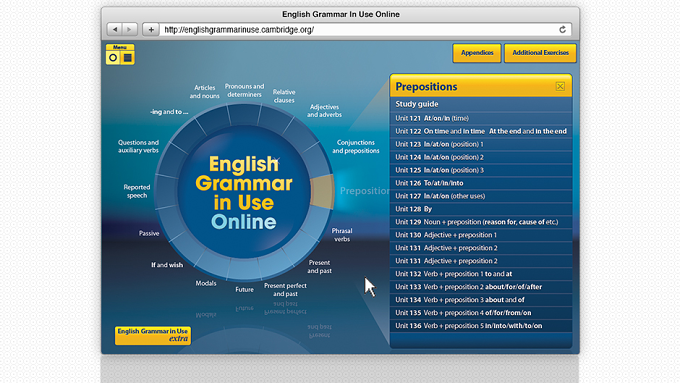680x383 pixels.
Task: Select Unit 125 In/at/on (position) 3
Action: [x=481, y=170]
